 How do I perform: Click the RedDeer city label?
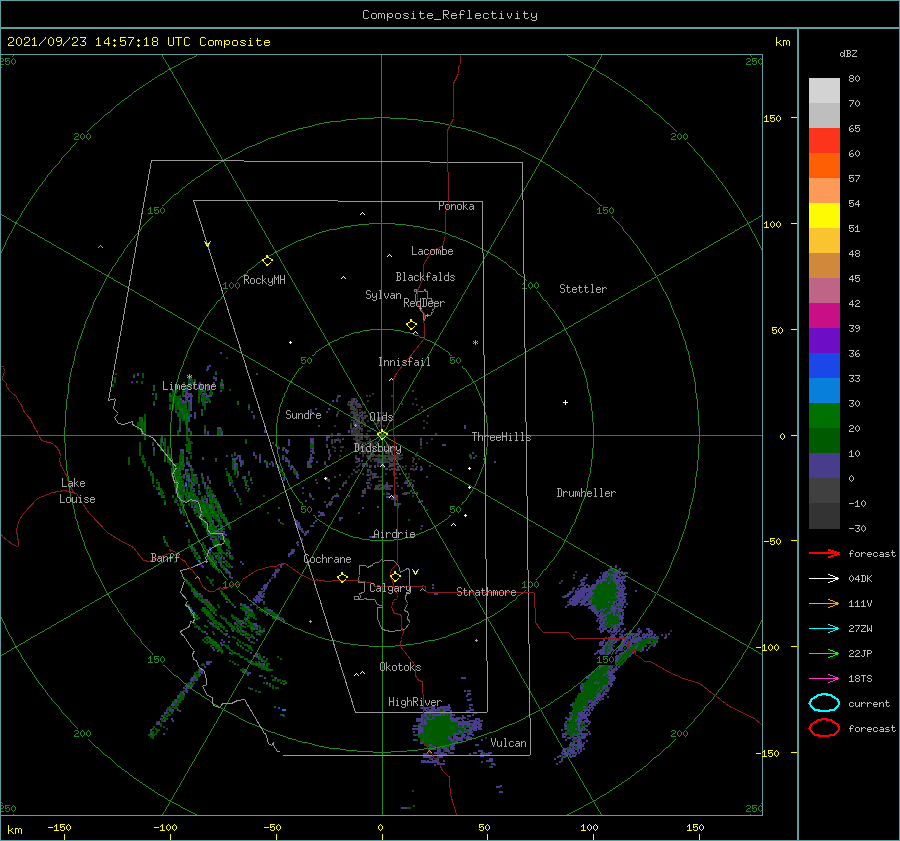[x=424, y=303]
